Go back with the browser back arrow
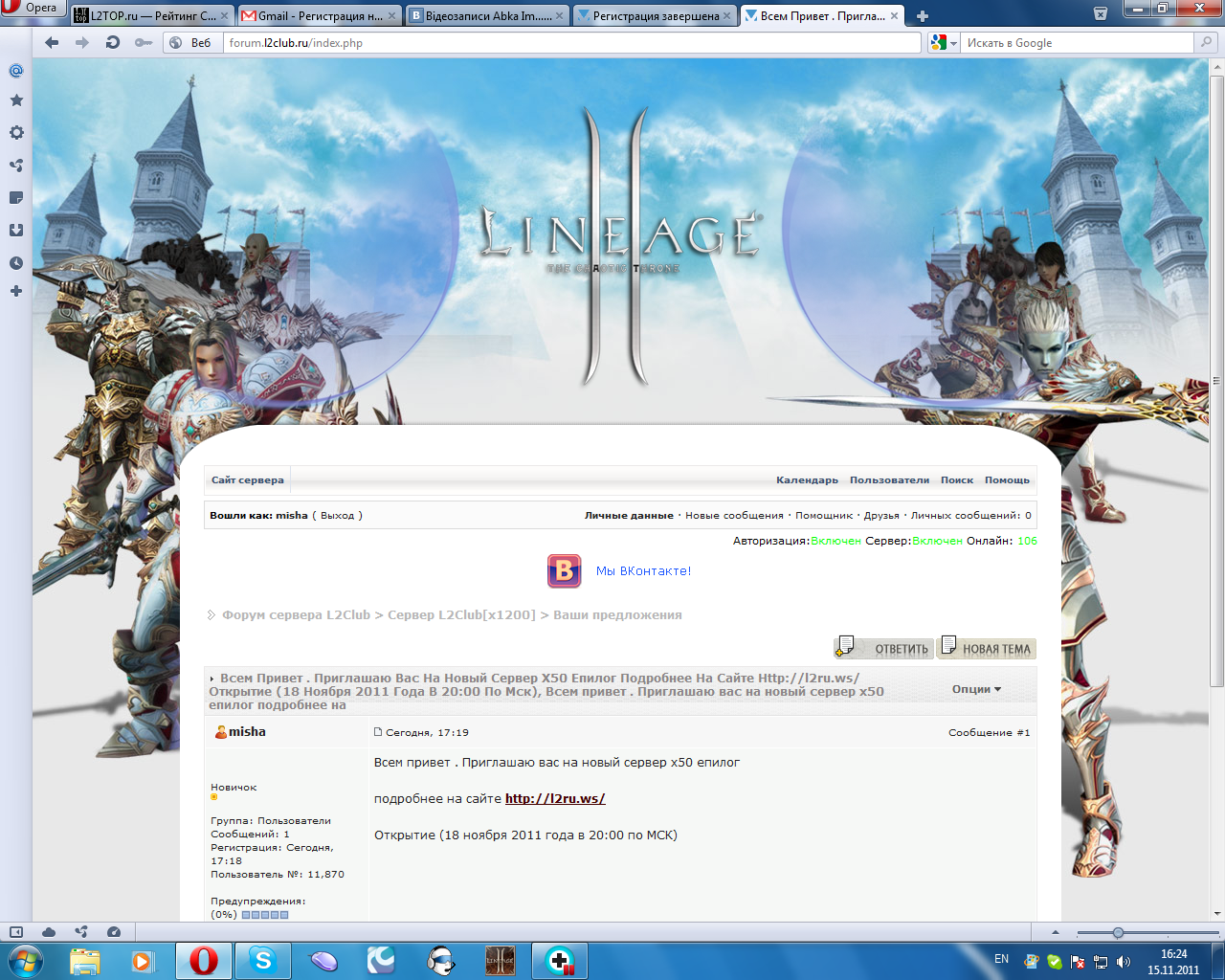Viewport: 1225px width, 980px height. click(x=52, y=42)
